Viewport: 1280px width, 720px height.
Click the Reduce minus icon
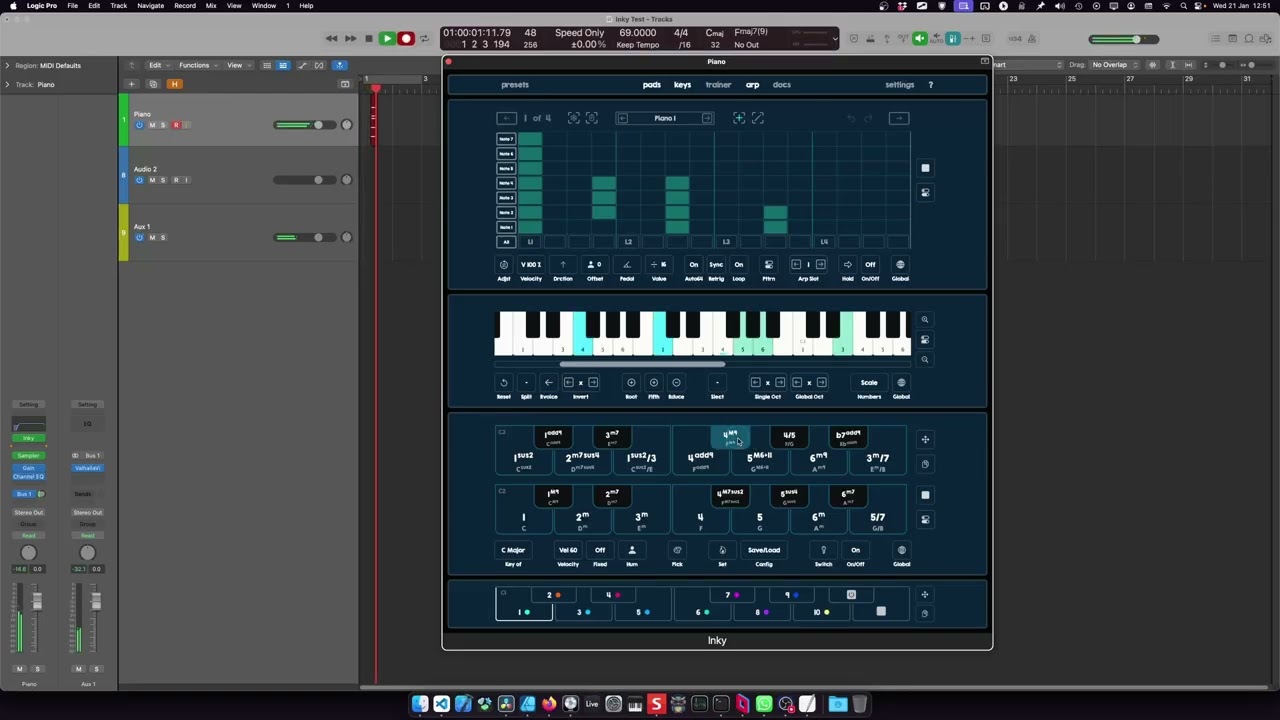pyautogui.click(x=676, y=383)
